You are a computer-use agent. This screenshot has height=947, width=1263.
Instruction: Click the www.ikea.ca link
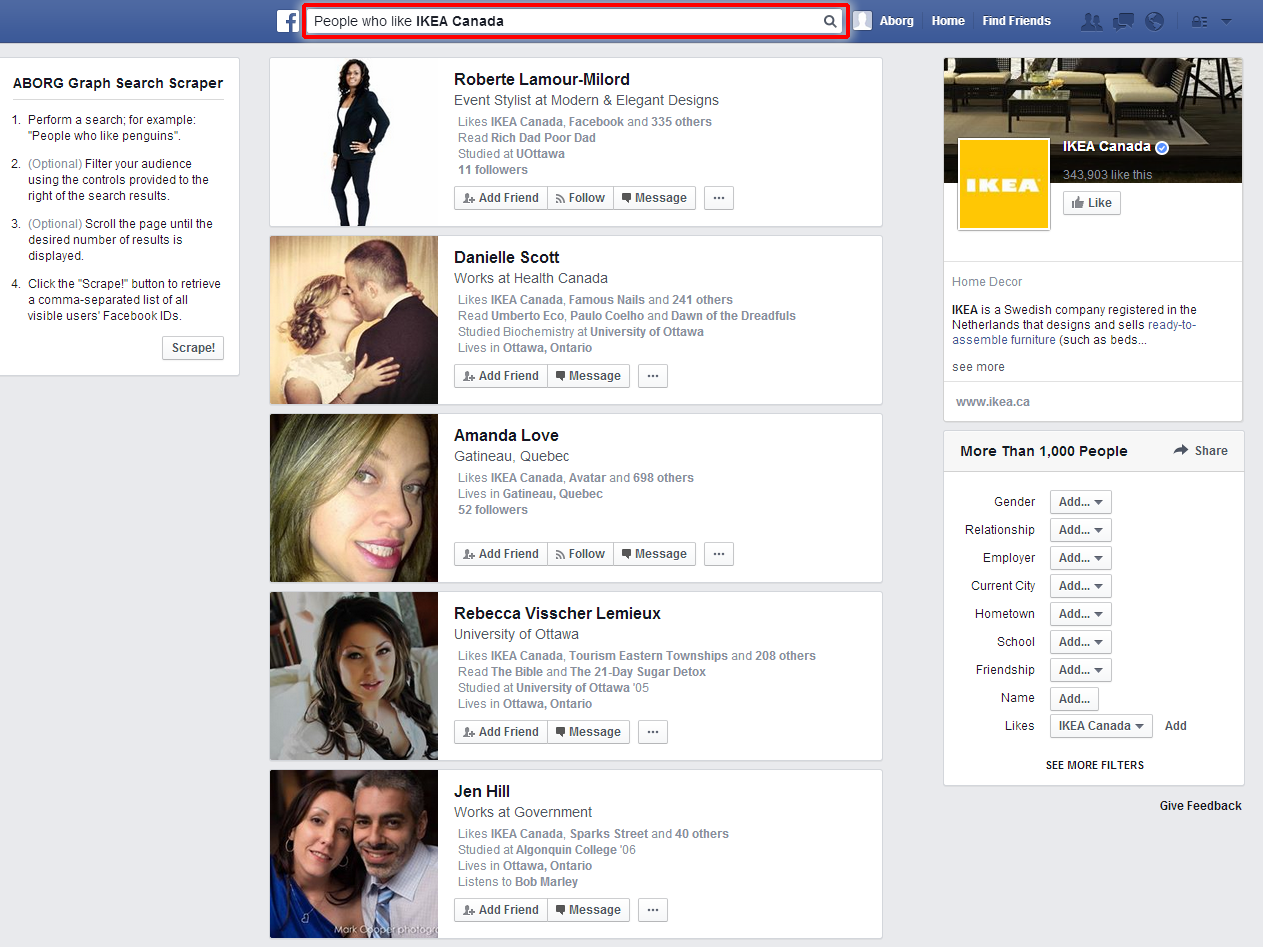click(x=993, y=402)
